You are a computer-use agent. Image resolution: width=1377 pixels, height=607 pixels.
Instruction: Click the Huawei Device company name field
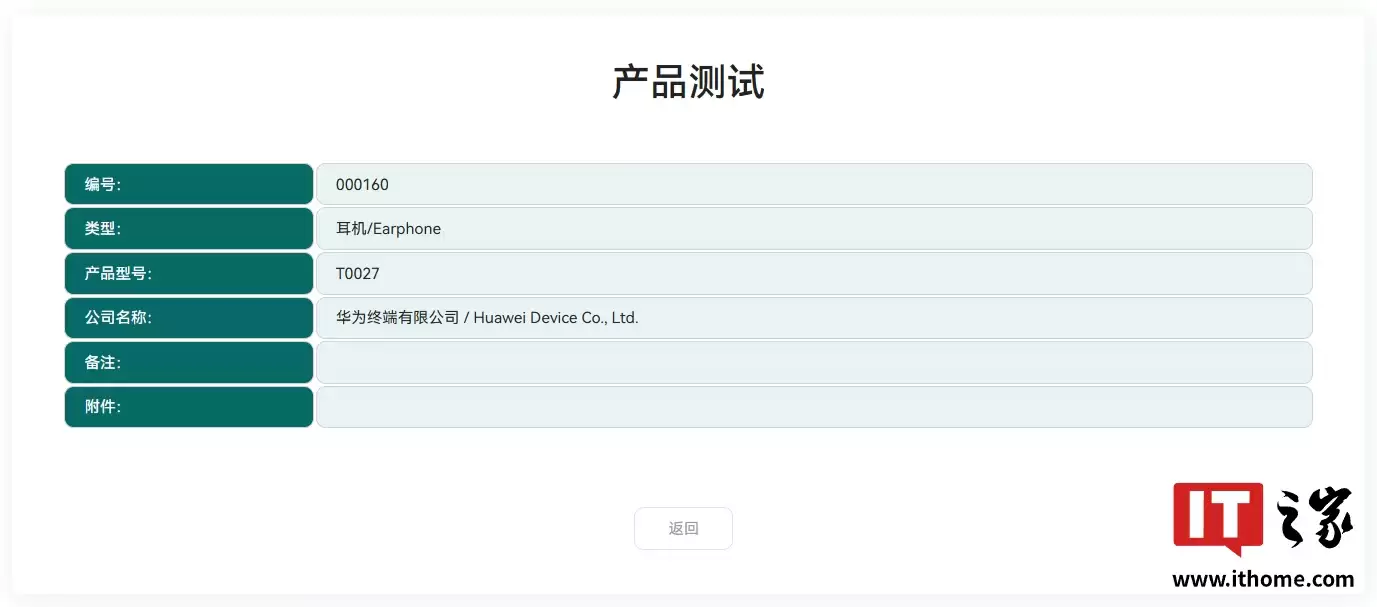click(814, 317)
